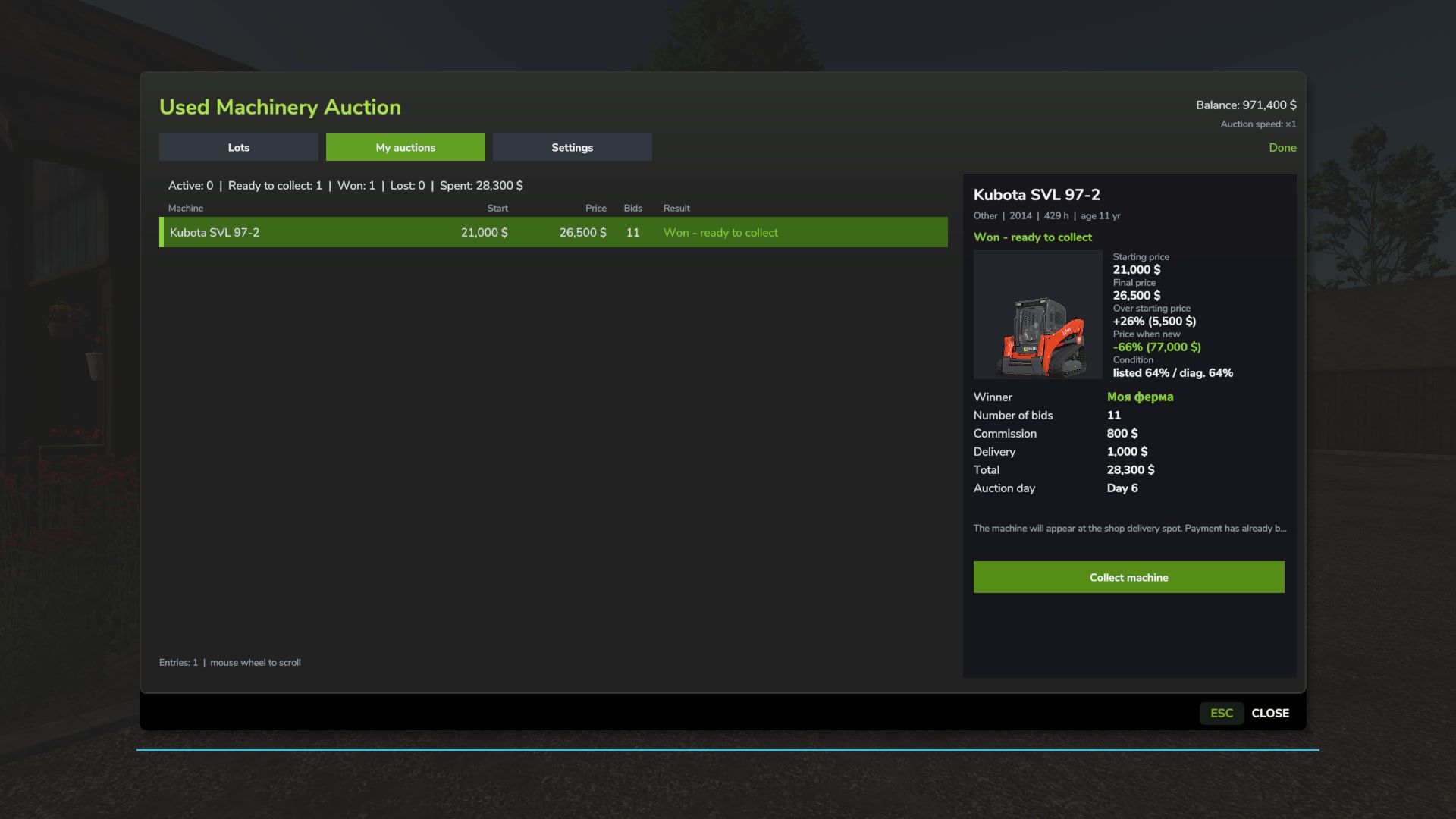Click the Ready to collect: 1 counter
This screenshot has width=1456, height=819.
point(275,185)
